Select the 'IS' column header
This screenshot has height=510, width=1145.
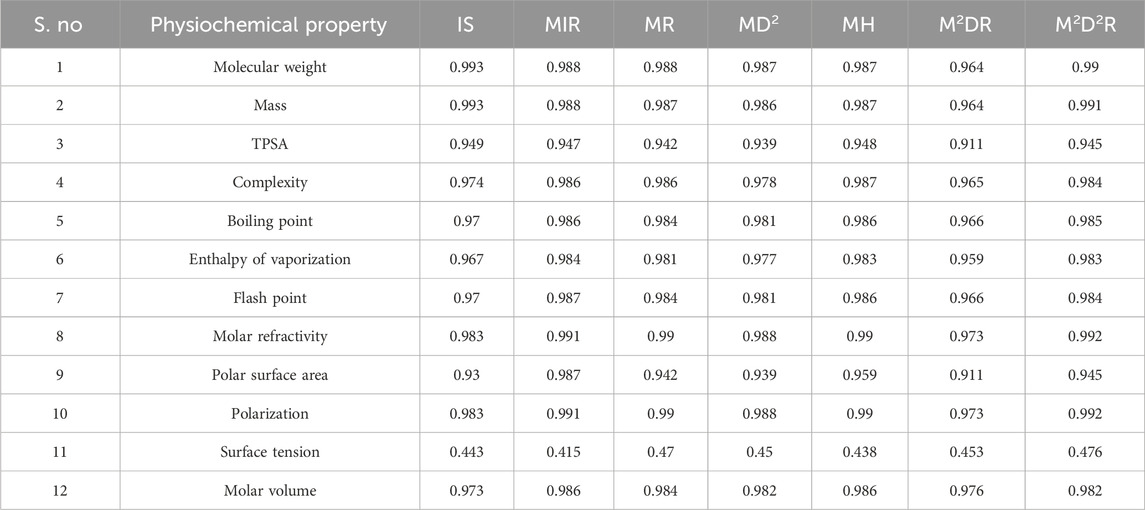click(465, 26)
